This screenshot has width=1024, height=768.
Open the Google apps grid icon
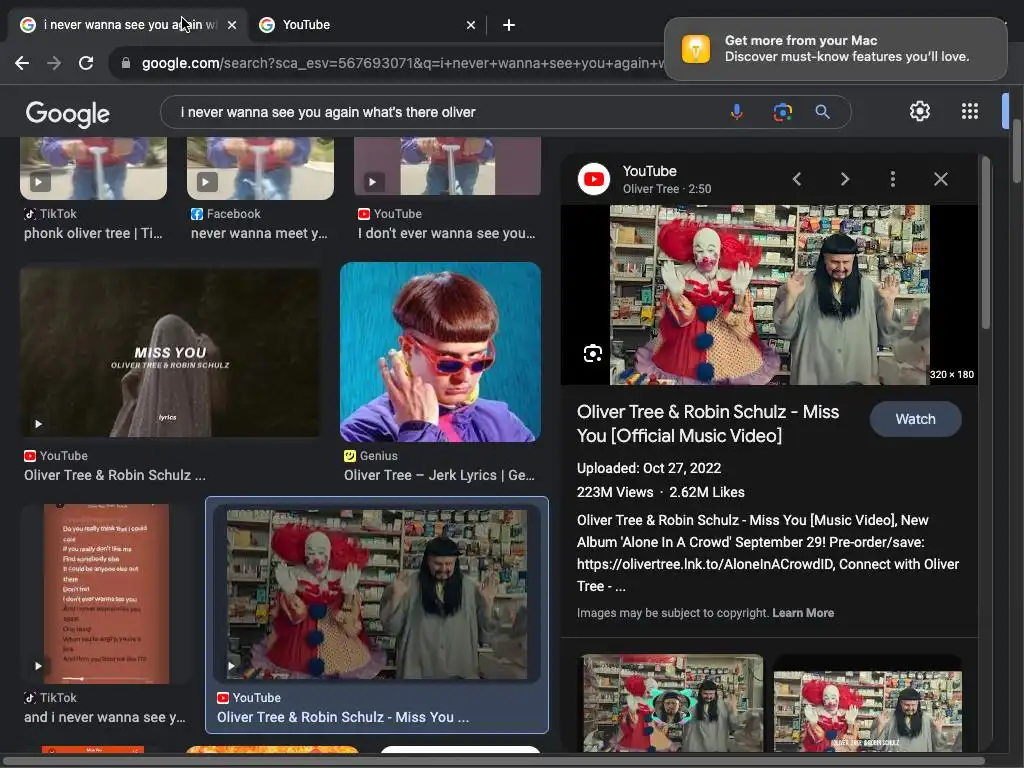[x=970, y=111]
